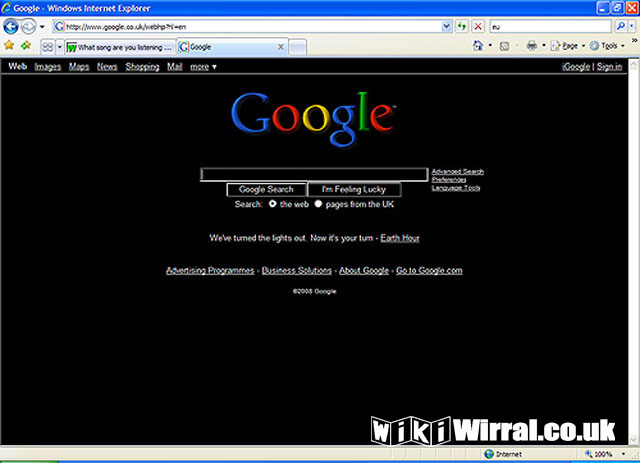Image resolution: width=640 pixels, height=463 pixels.
Task: Open the iGoogle link
Action: [576, 67]
